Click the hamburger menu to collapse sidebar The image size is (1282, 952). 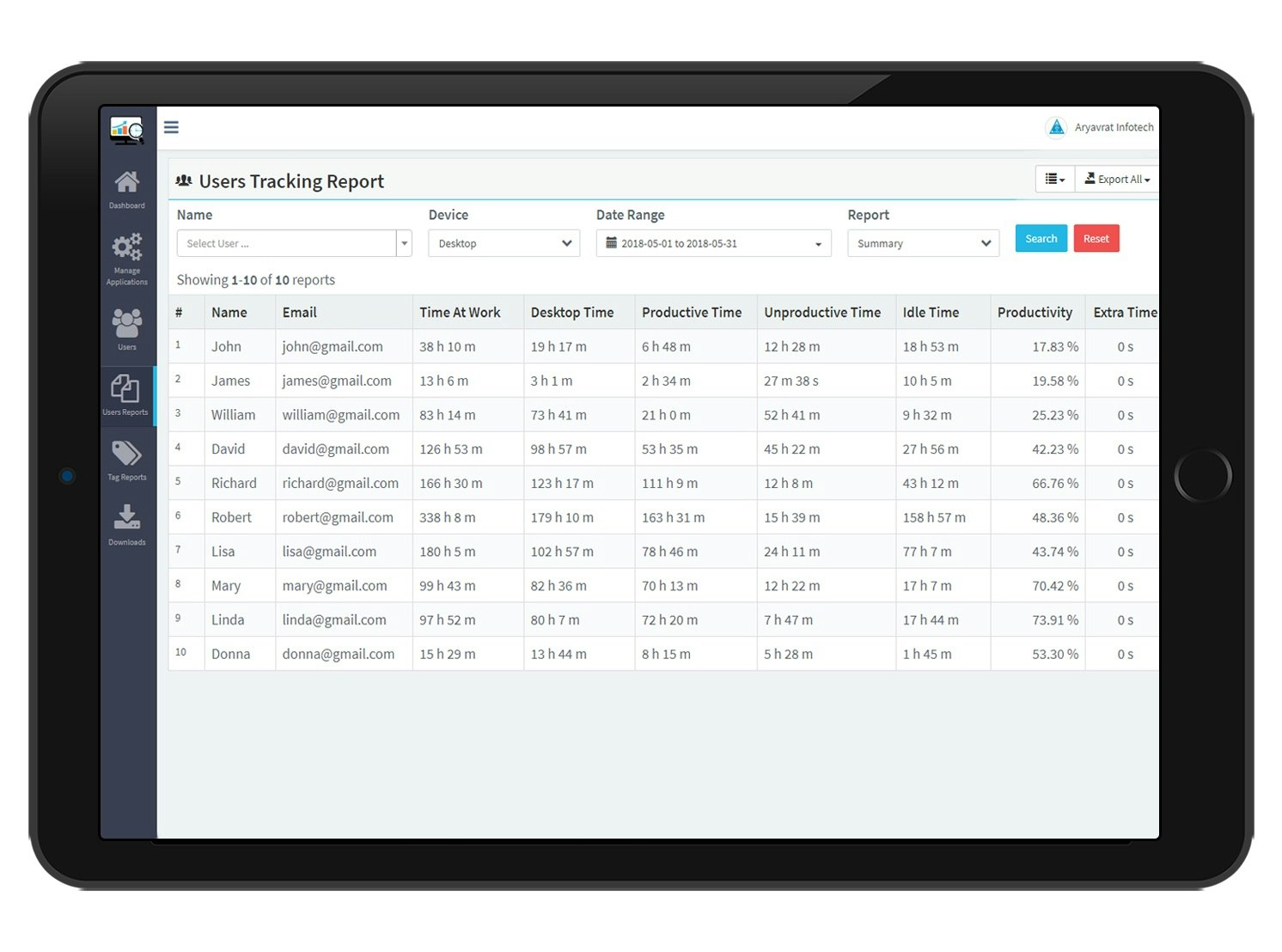click(x=172, y=127)
